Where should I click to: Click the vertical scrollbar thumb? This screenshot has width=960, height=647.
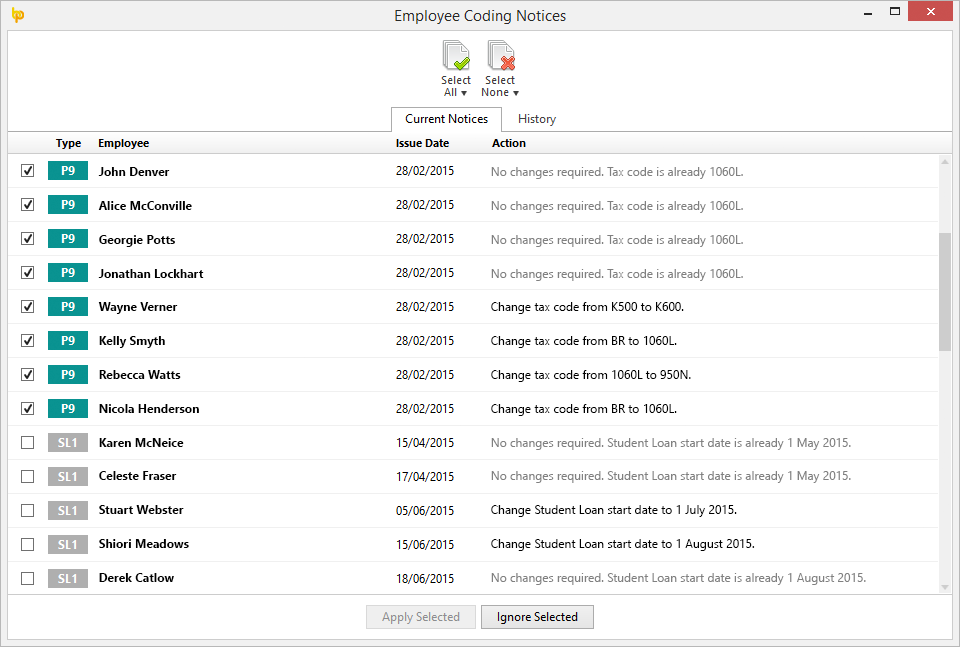(945, 292)
